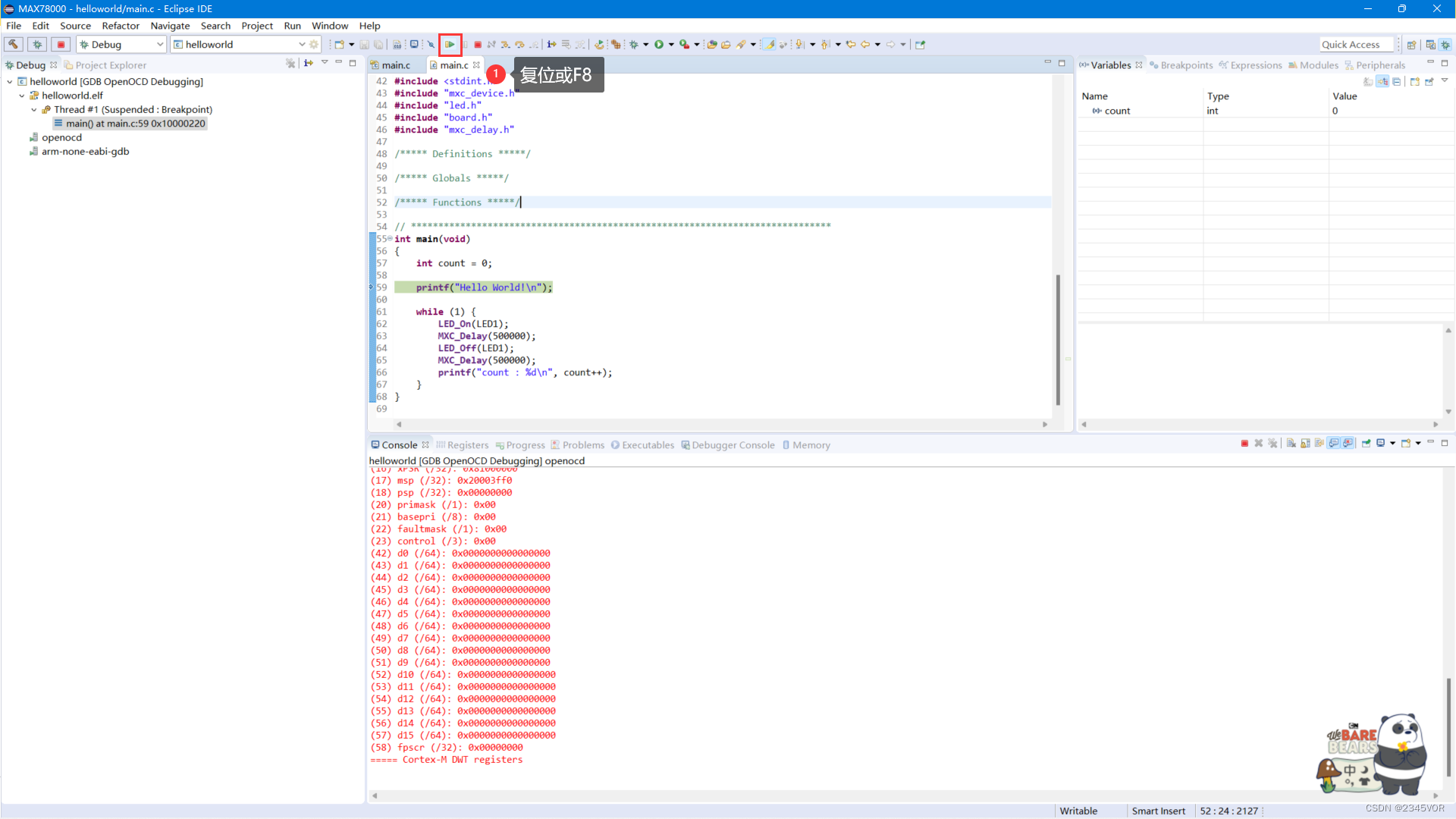Click Display Selected Console icon
The height and width of the screenshot is (819, 1456).
click(1381, 444)
